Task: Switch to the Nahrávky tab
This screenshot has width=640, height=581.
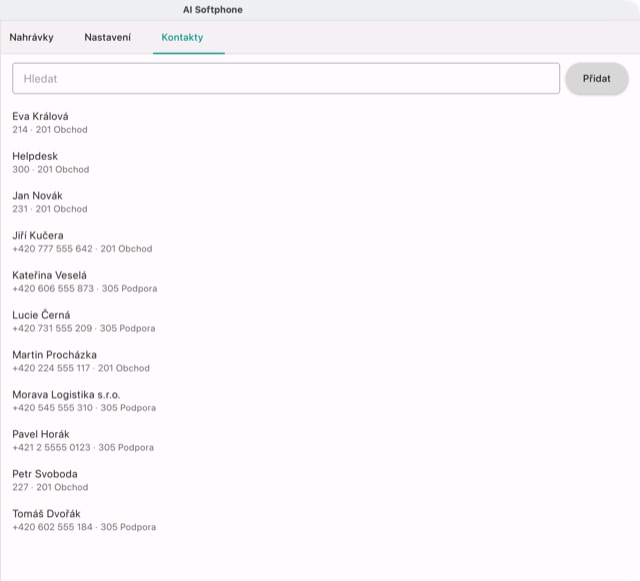Action: pos(31,38)
